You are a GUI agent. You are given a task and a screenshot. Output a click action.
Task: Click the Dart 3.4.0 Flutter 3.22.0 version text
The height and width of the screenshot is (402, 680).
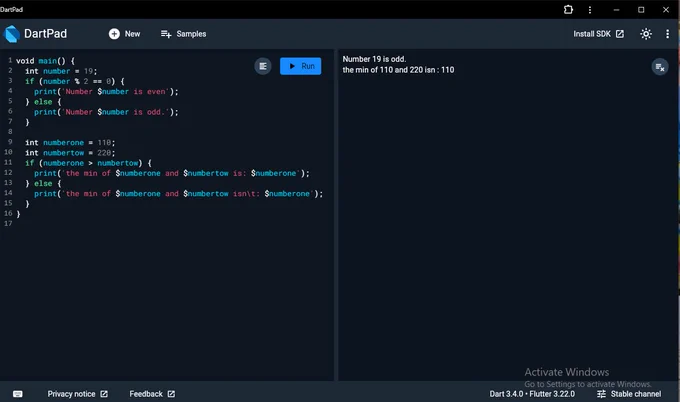[x=532, y=394]
